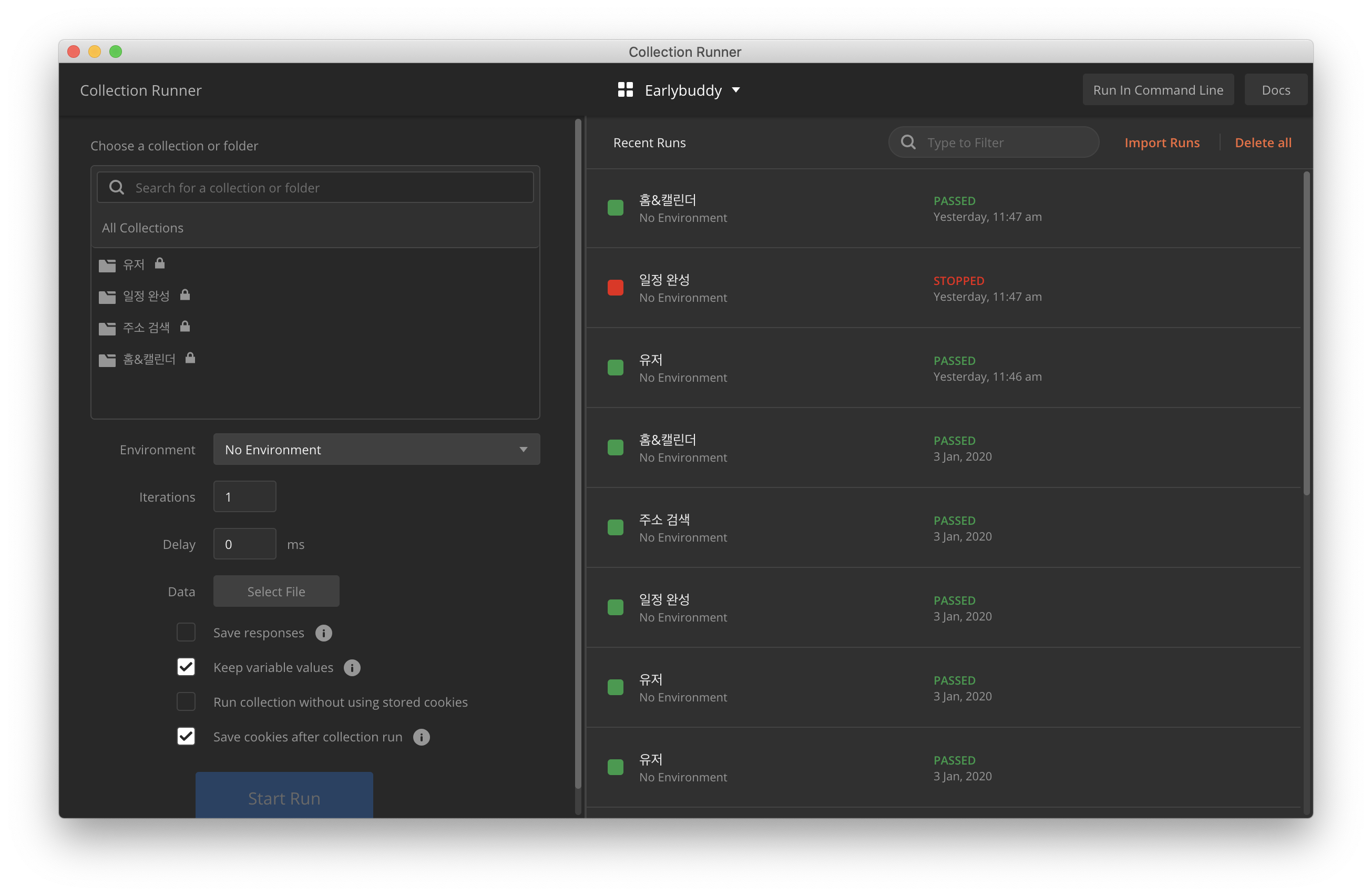Click info icon next to Save cookies option
Screen dimensions: 1372x896
422,737
